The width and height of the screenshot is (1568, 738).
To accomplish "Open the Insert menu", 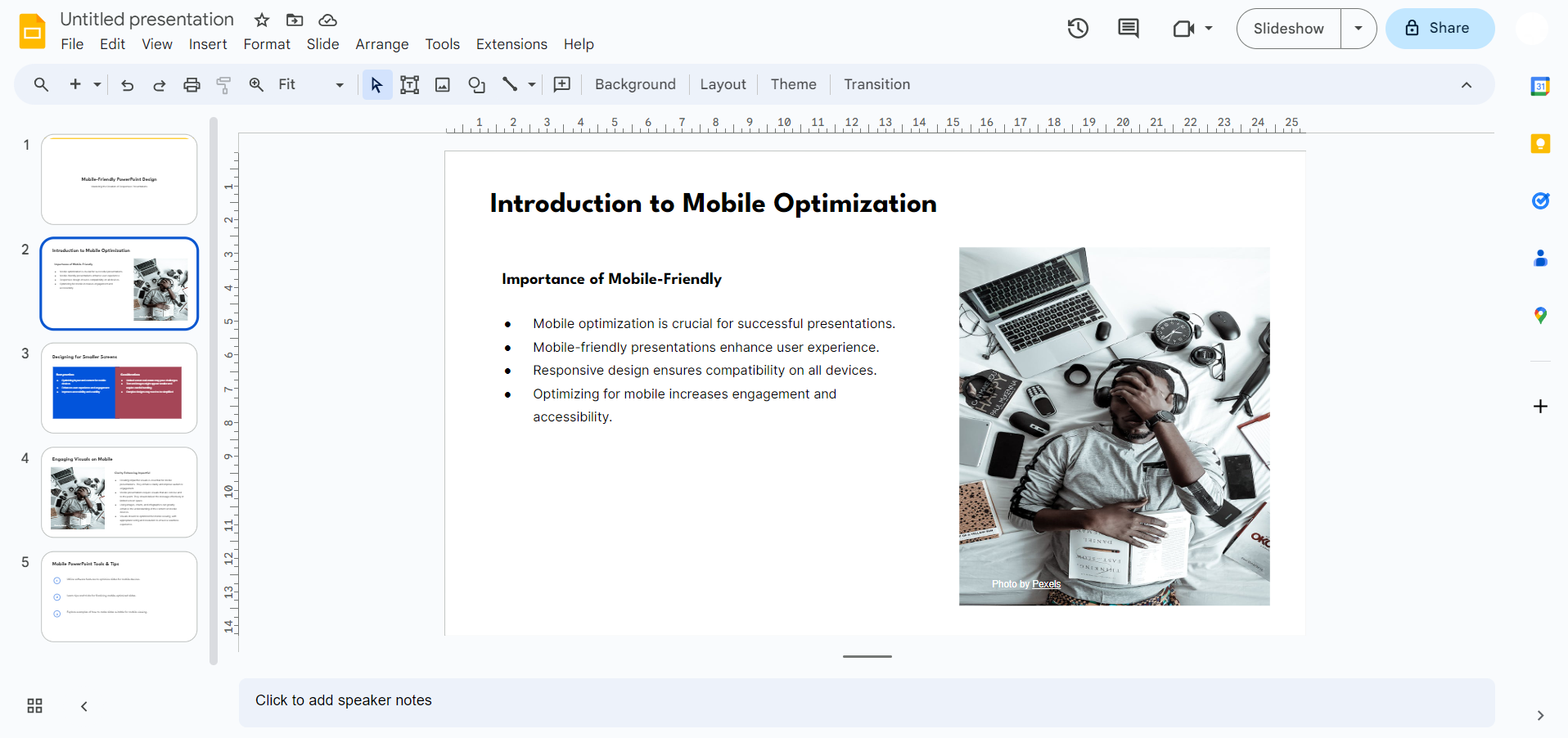I will pos(208,44).
